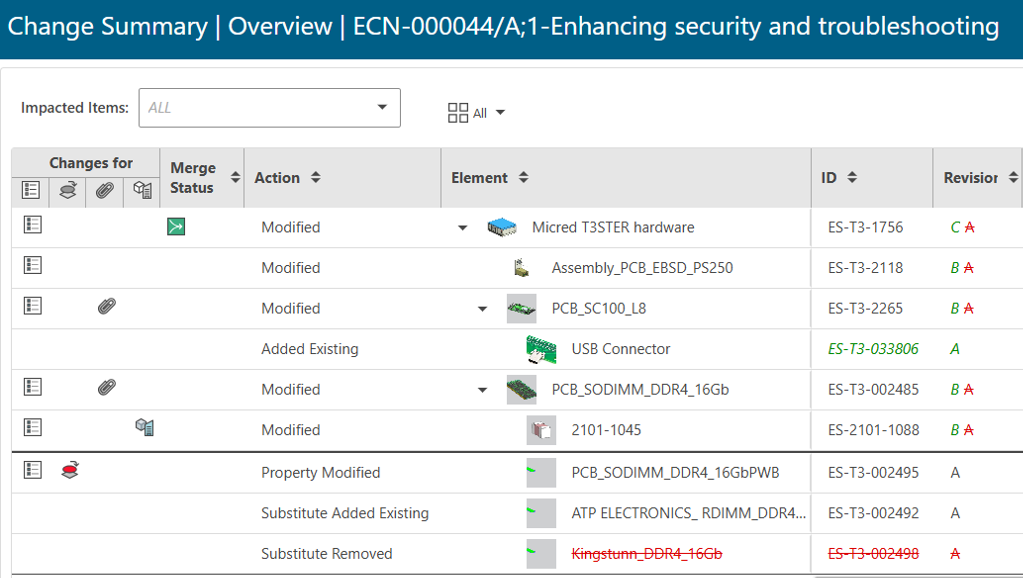The height and width of the screenshot is (578, 1023).
Task: Click the property changes icon in Micred T3STER row
Action: pos(32,226)
